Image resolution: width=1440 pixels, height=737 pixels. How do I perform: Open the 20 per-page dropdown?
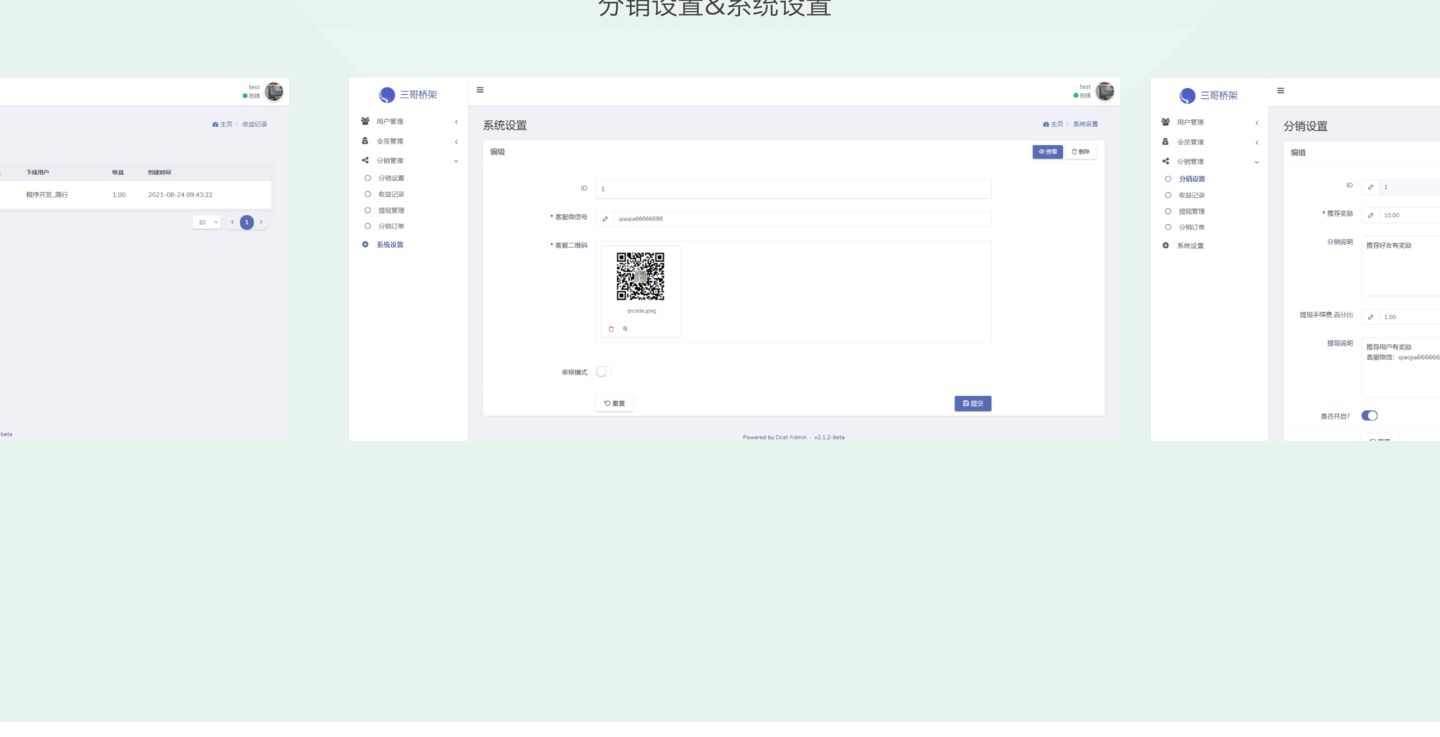pyautogui.click(x=207, y=223)
